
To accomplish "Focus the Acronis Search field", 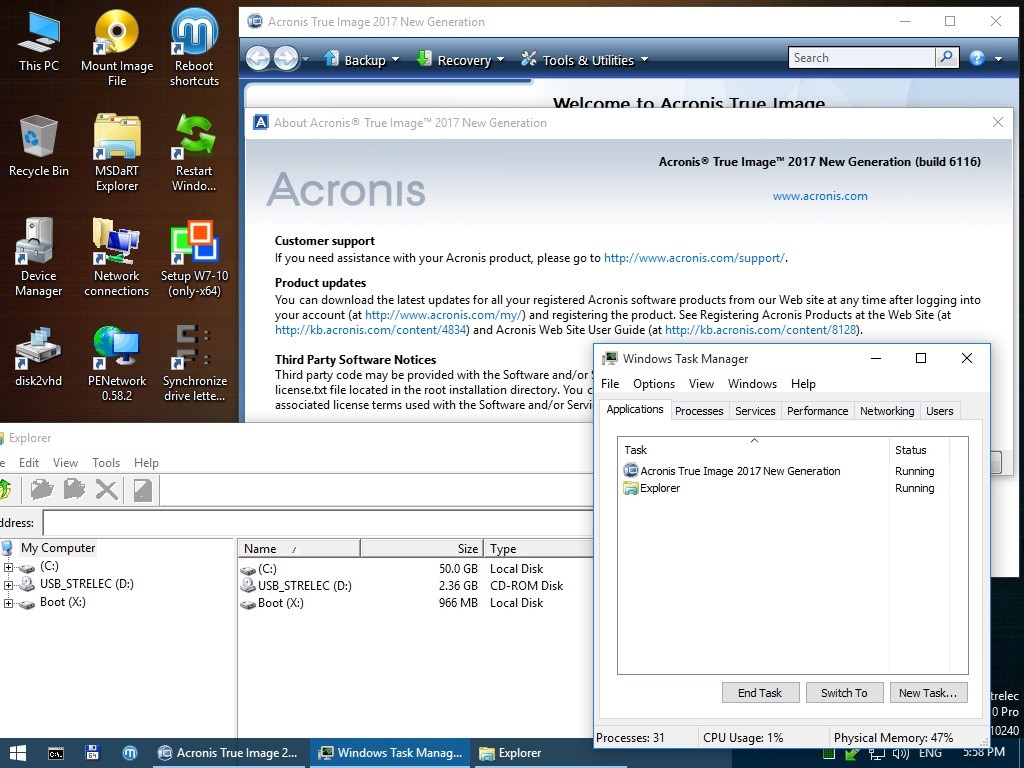I will 862,57.
